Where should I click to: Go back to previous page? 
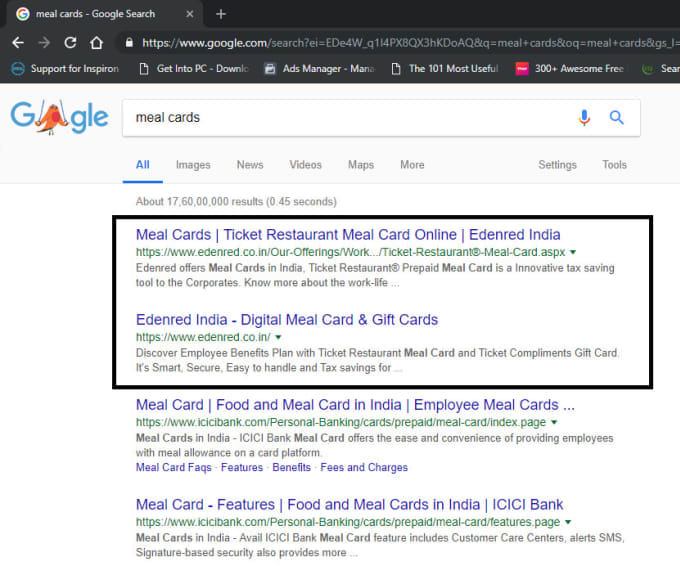[x=18, y=43]
